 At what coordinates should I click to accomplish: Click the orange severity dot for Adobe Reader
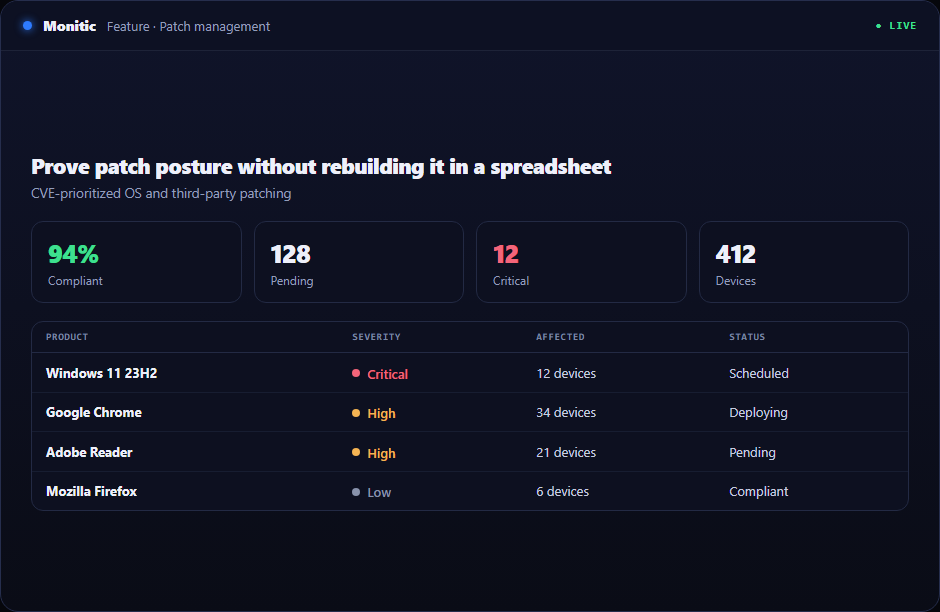click(355, 453)
